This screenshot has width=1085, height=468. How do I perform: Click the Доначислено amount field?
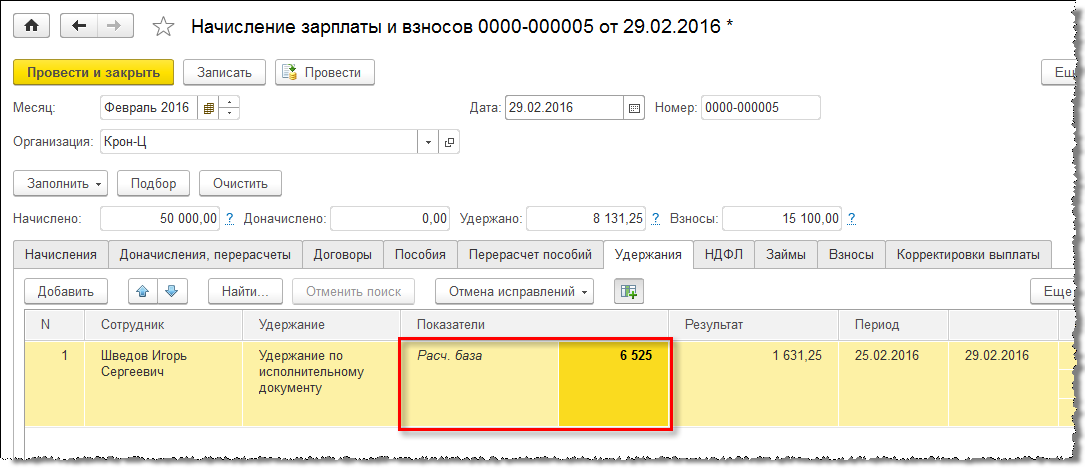(390, 219)
